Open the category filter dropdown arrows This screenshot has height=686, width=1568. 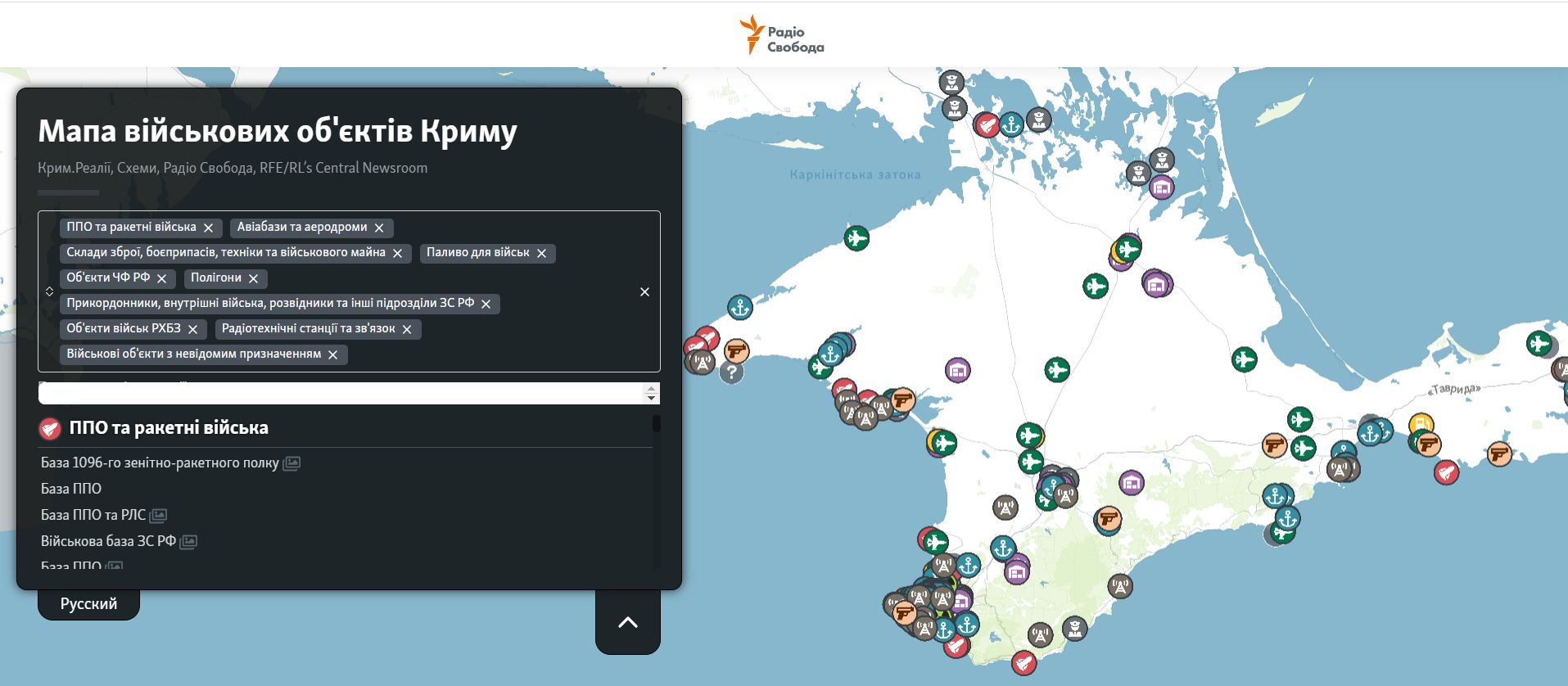(50, 291)
